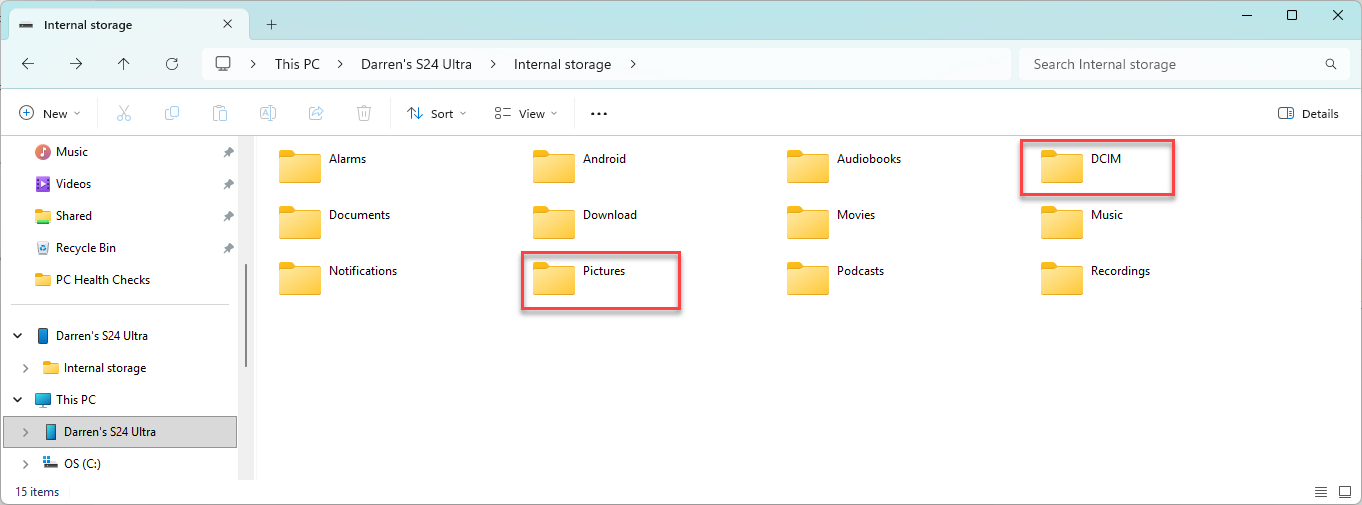1362x505 pixels.
Task: Add a new tab with plus button
Action: (x=271, y=25)
